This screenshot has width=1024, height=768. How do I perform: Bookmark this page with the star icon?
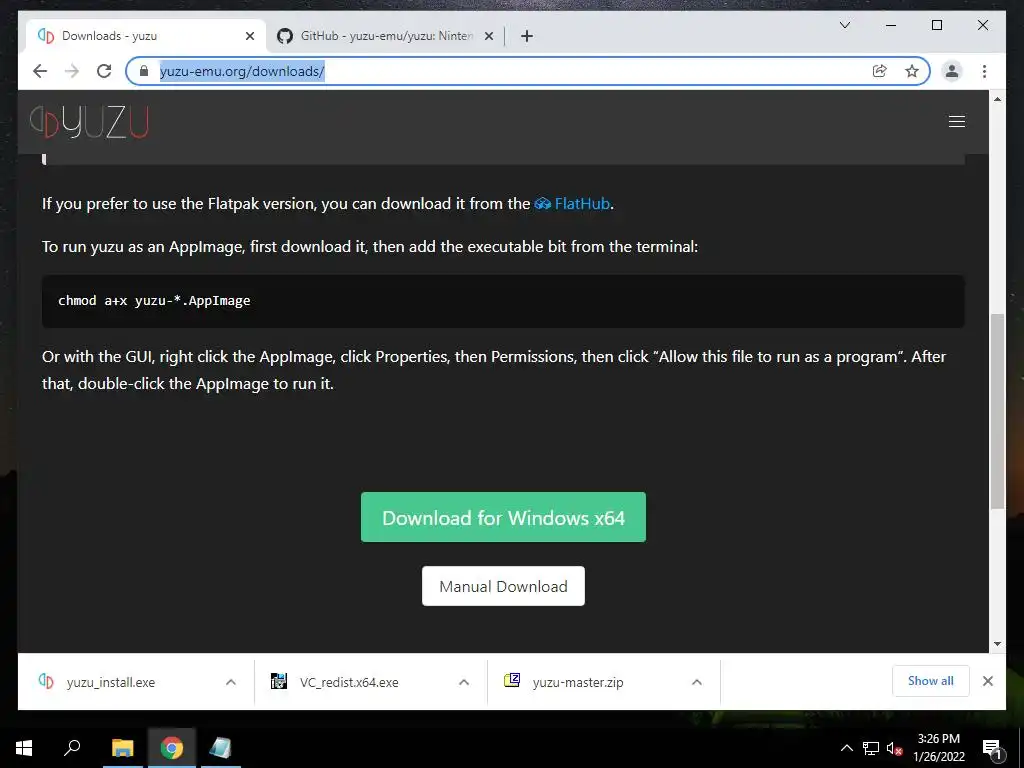click(912, 71)
